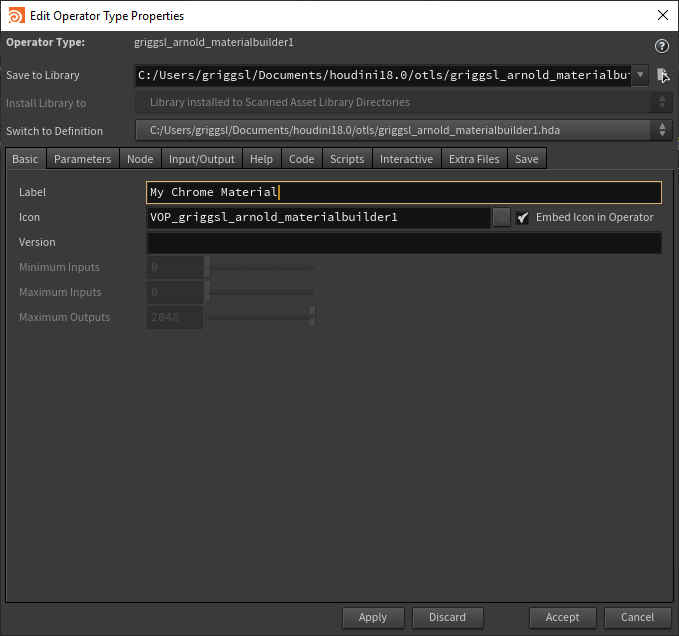Close the Edit Operator Type Properties window
679x636 pixels.
663,15
